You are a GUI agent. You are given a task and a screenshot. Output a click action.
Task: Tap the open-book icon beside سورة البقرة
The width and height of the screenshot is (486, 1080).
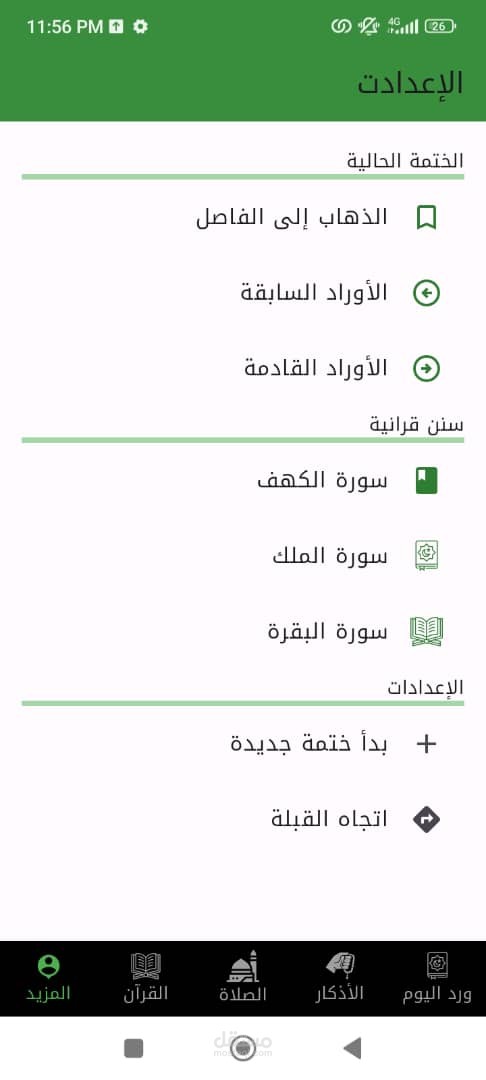[426, 632]
